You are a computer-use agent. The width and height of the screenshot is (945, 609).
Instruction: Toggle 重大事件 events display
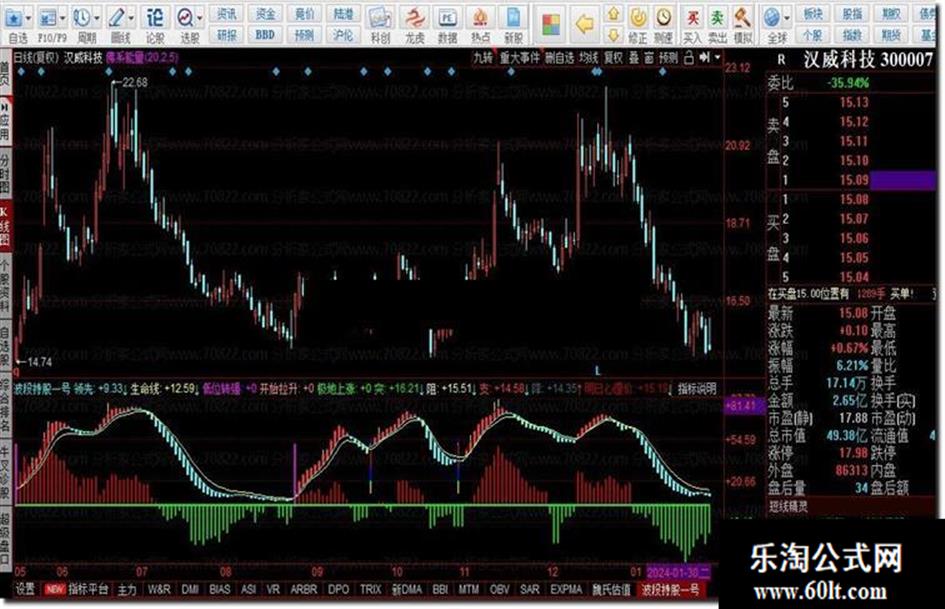pos(520,58)
